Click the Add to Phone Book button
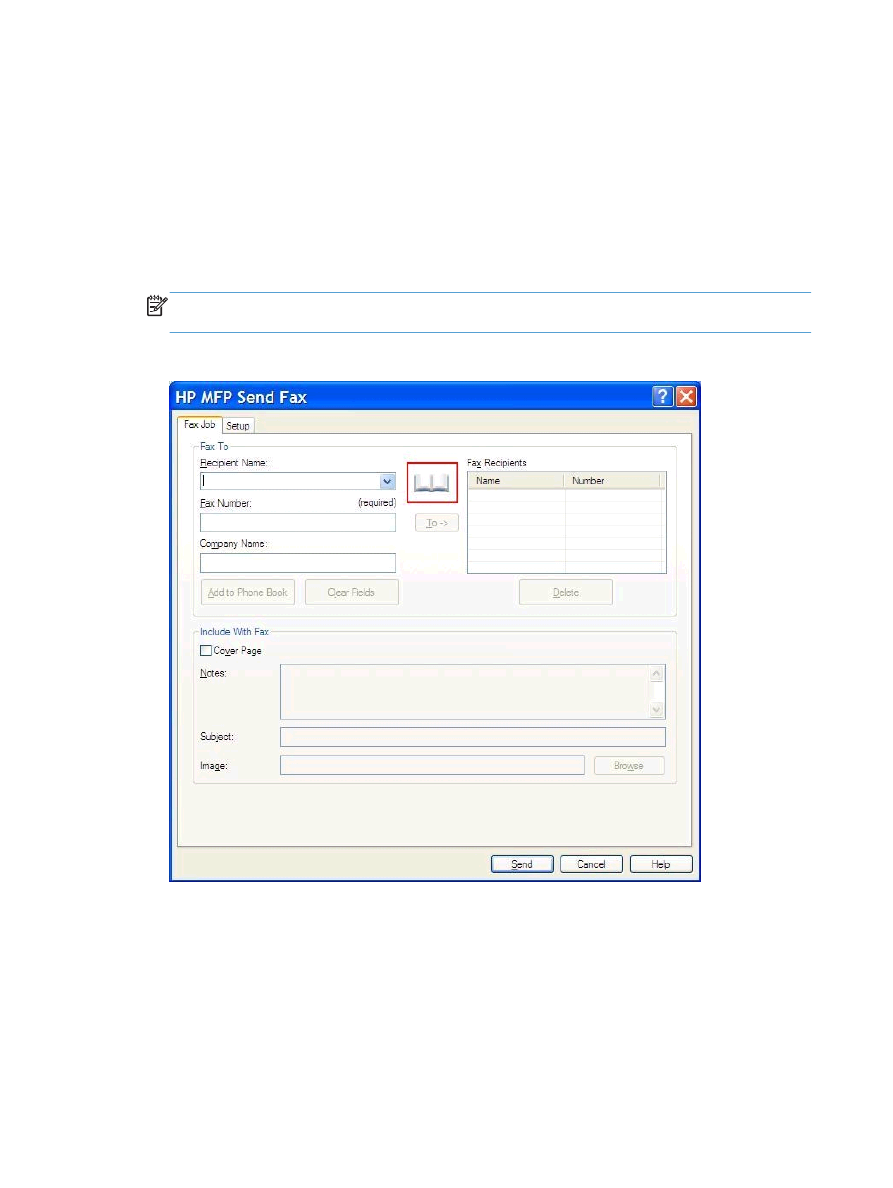The image size is (893, 1188). click(248, 592)
